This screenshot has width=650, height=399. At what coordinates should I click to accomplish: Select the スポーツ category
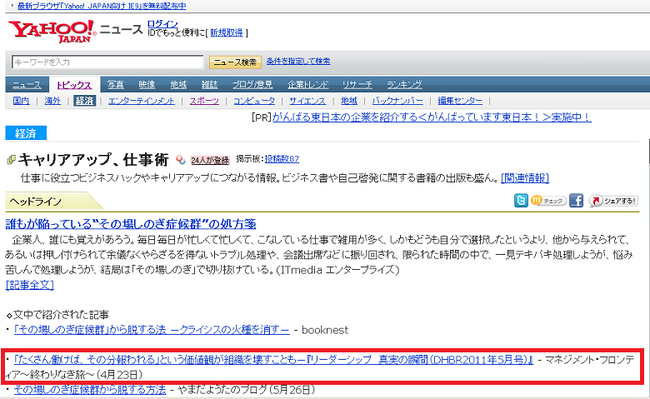(204, 101)
